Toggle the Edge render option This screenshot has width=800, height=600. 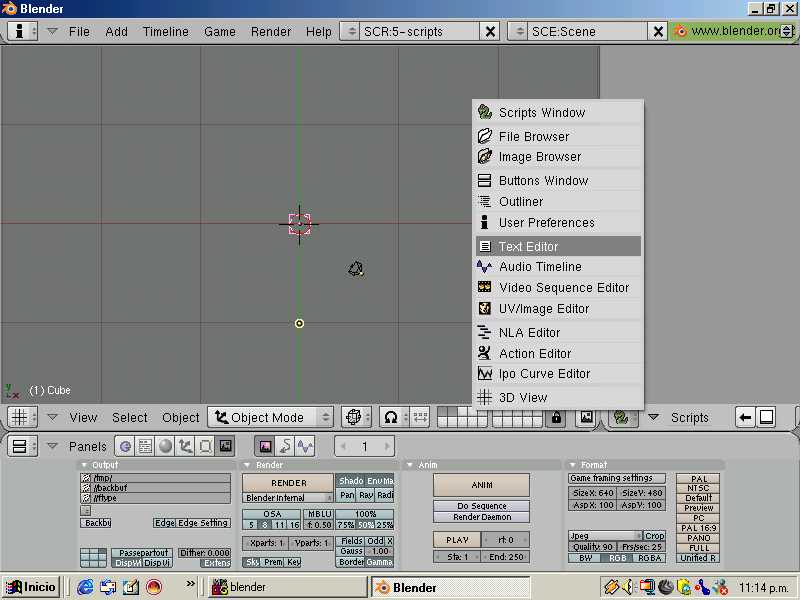pyautogui.click(x=164, y=523)
